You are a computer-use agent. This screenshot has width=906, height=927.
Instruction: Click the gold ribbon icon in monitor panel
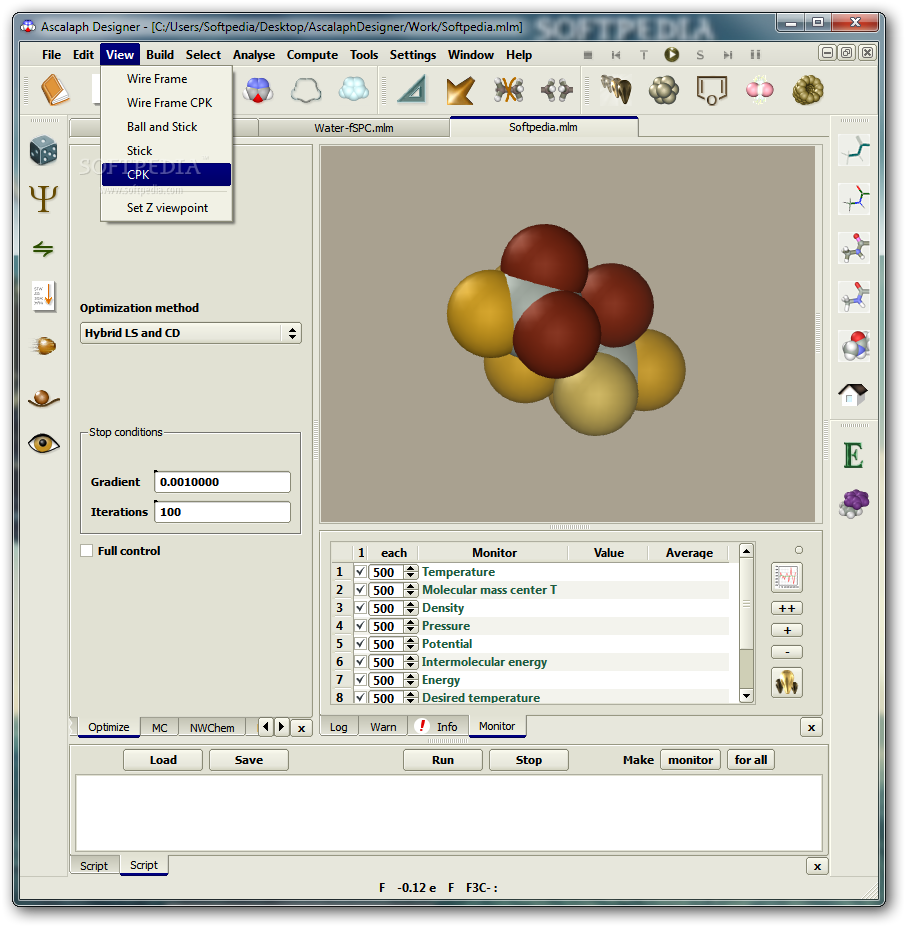(x=787, y=683)
